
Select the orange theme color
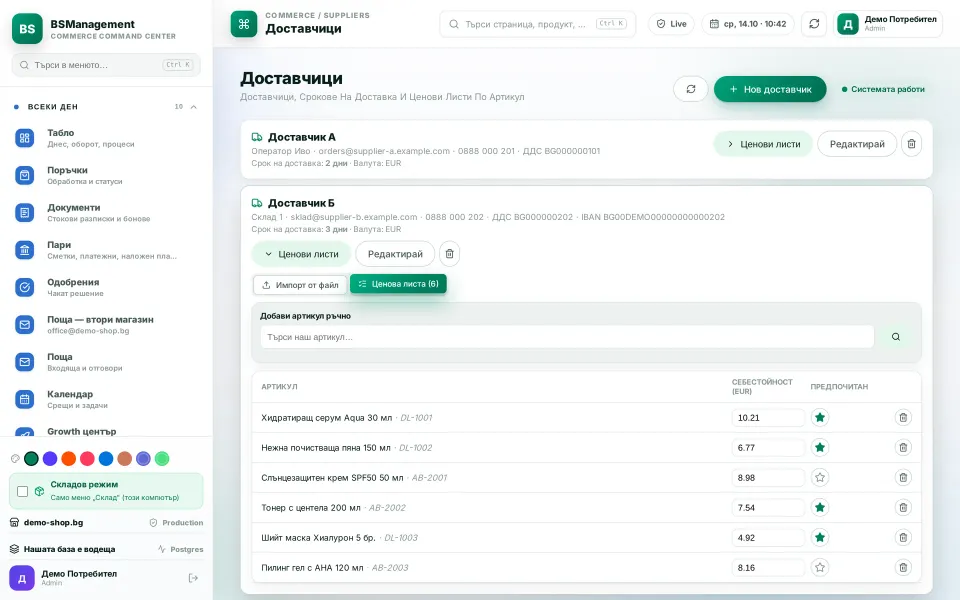69,459
